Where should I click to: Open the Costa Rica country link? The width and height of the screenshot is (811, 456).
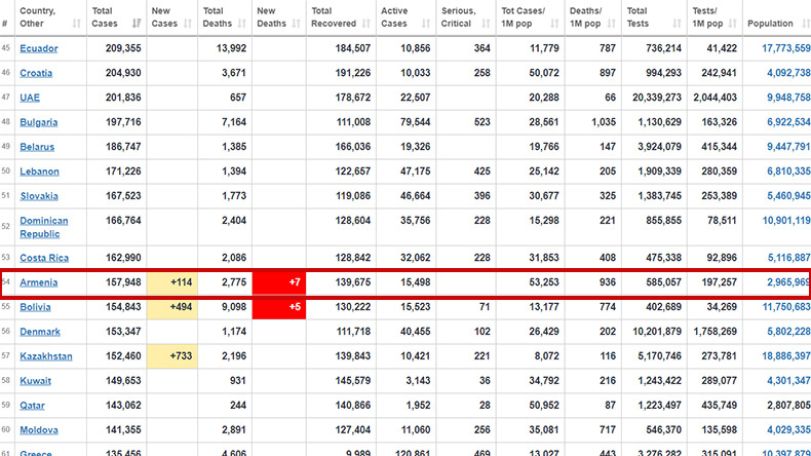pos(44,258)
